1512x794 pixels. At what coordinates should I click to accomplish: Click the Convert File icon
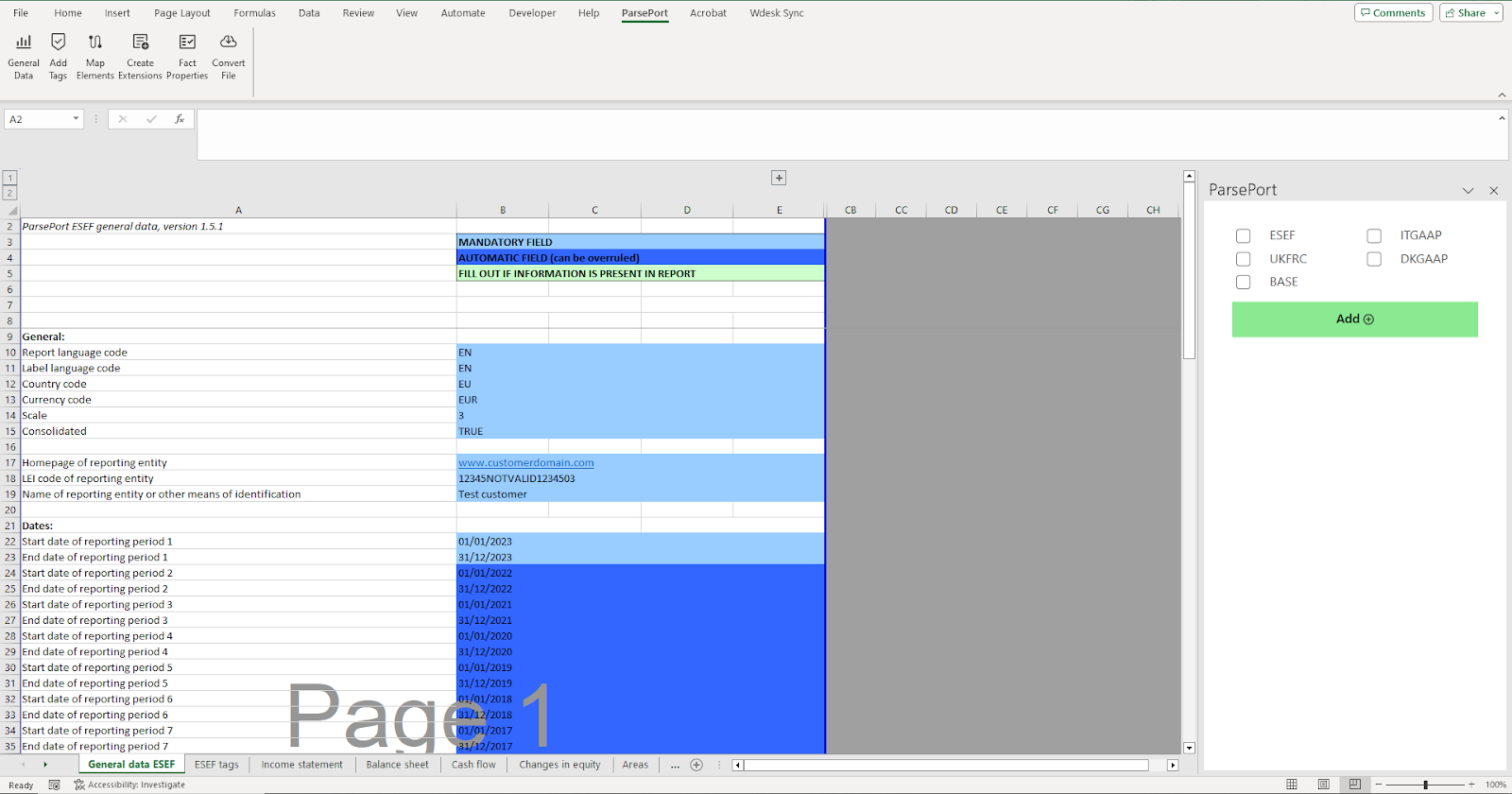(229, 56)
